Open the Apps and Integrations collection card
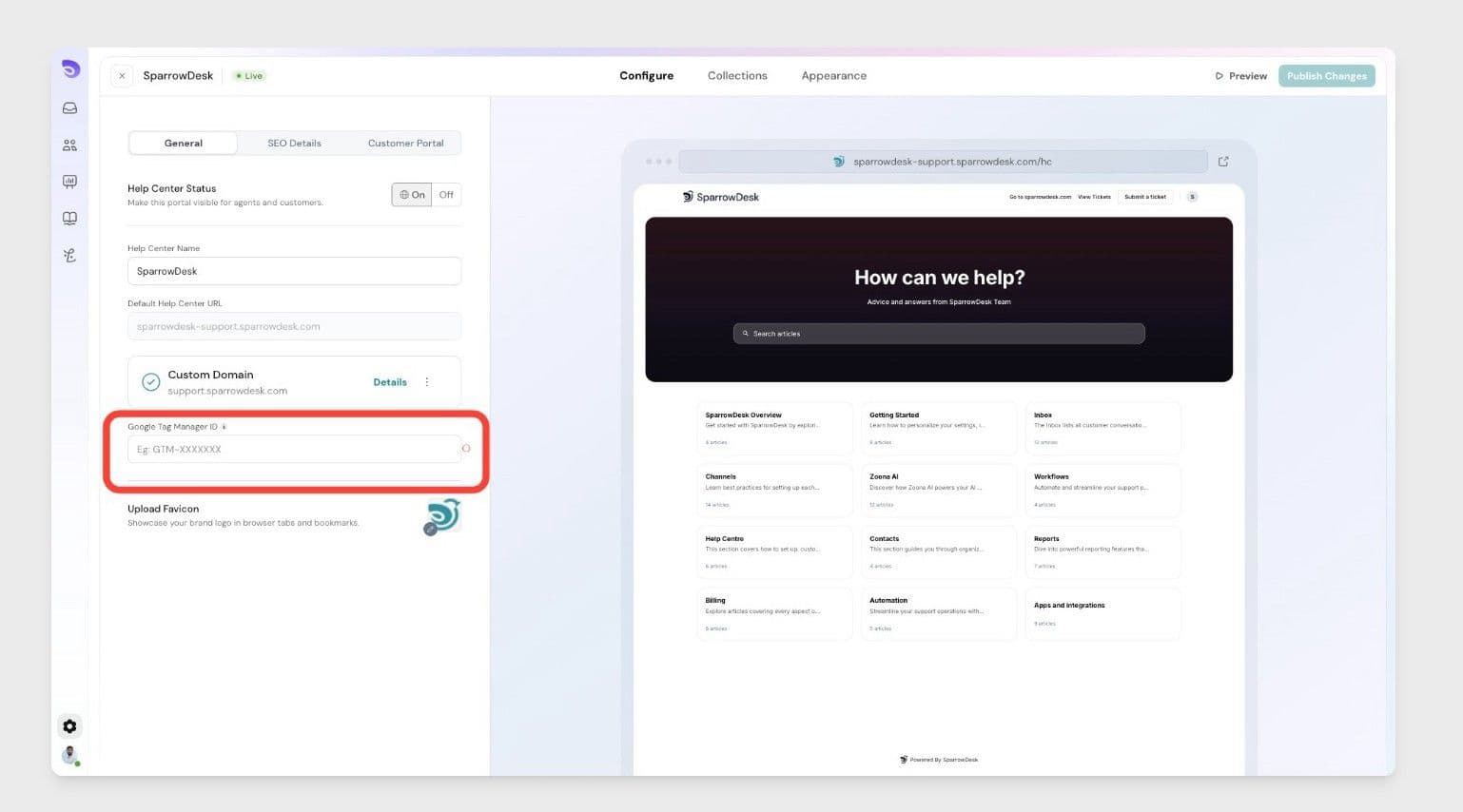This screenshot has height=812, width=1463. click(1103, 613)
